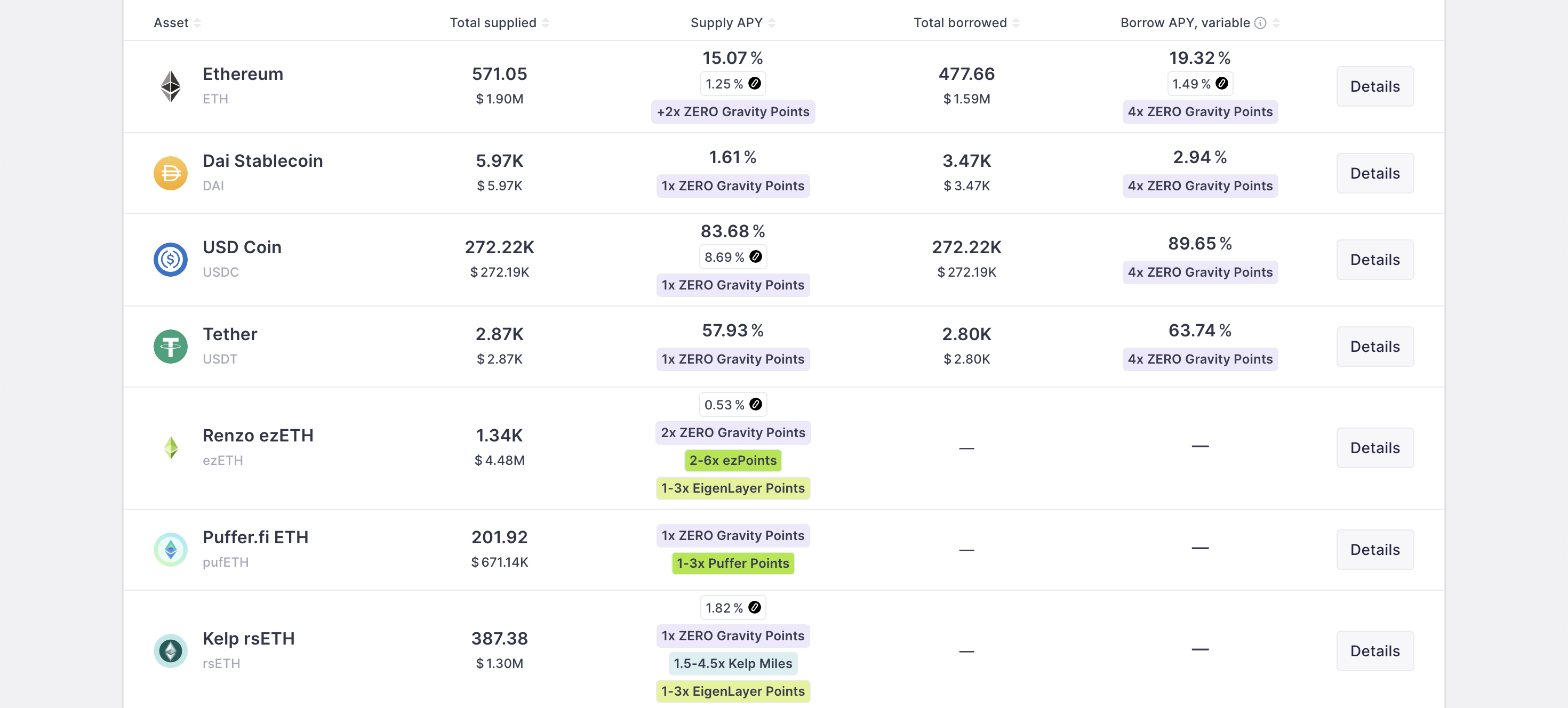1568x708 pixels.
Task: Click Tether's 63.74% borrow APY
Action: click(x=1200, y=331)
